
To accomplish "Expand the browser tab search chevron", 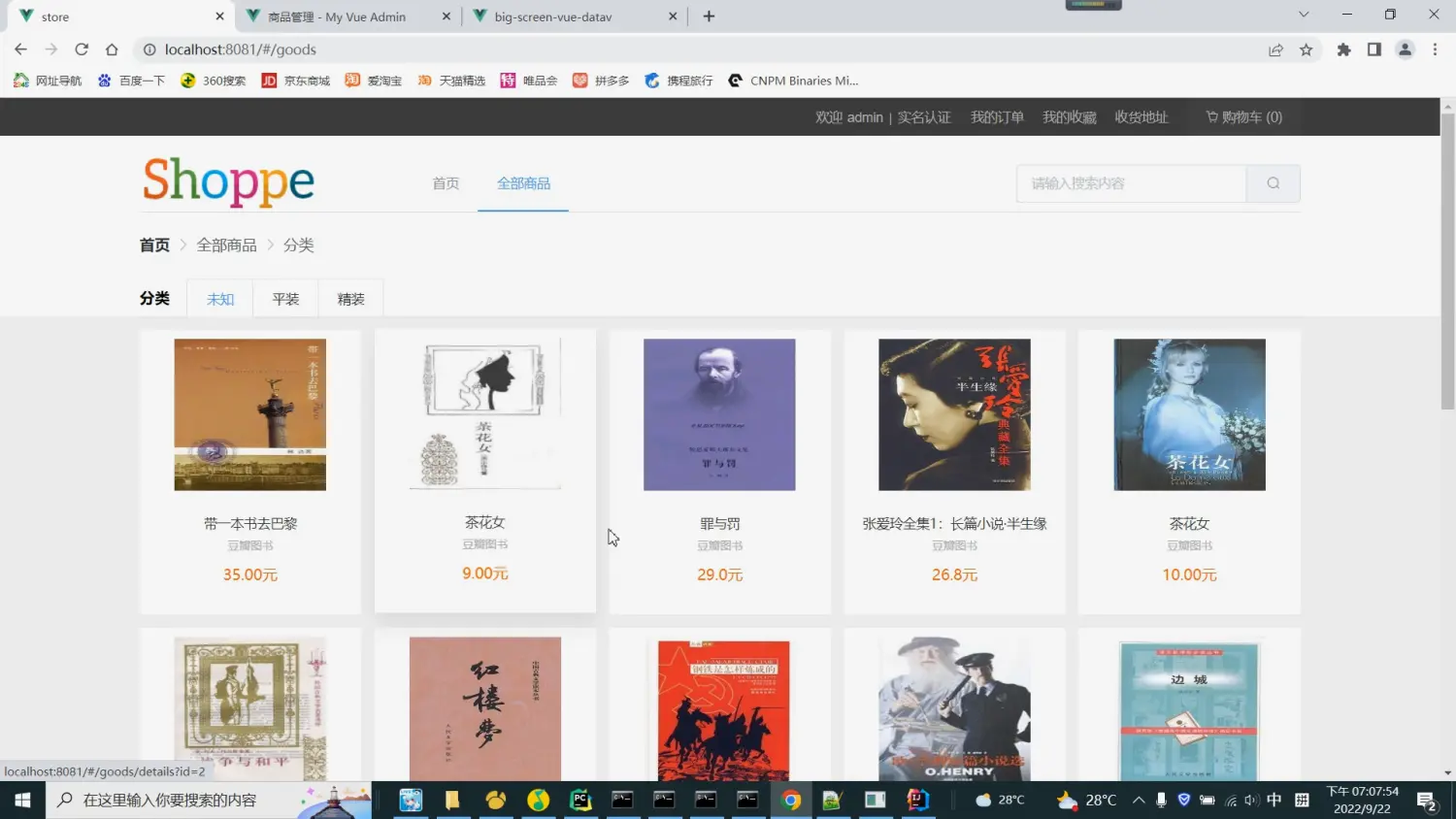I will 1303,15.
